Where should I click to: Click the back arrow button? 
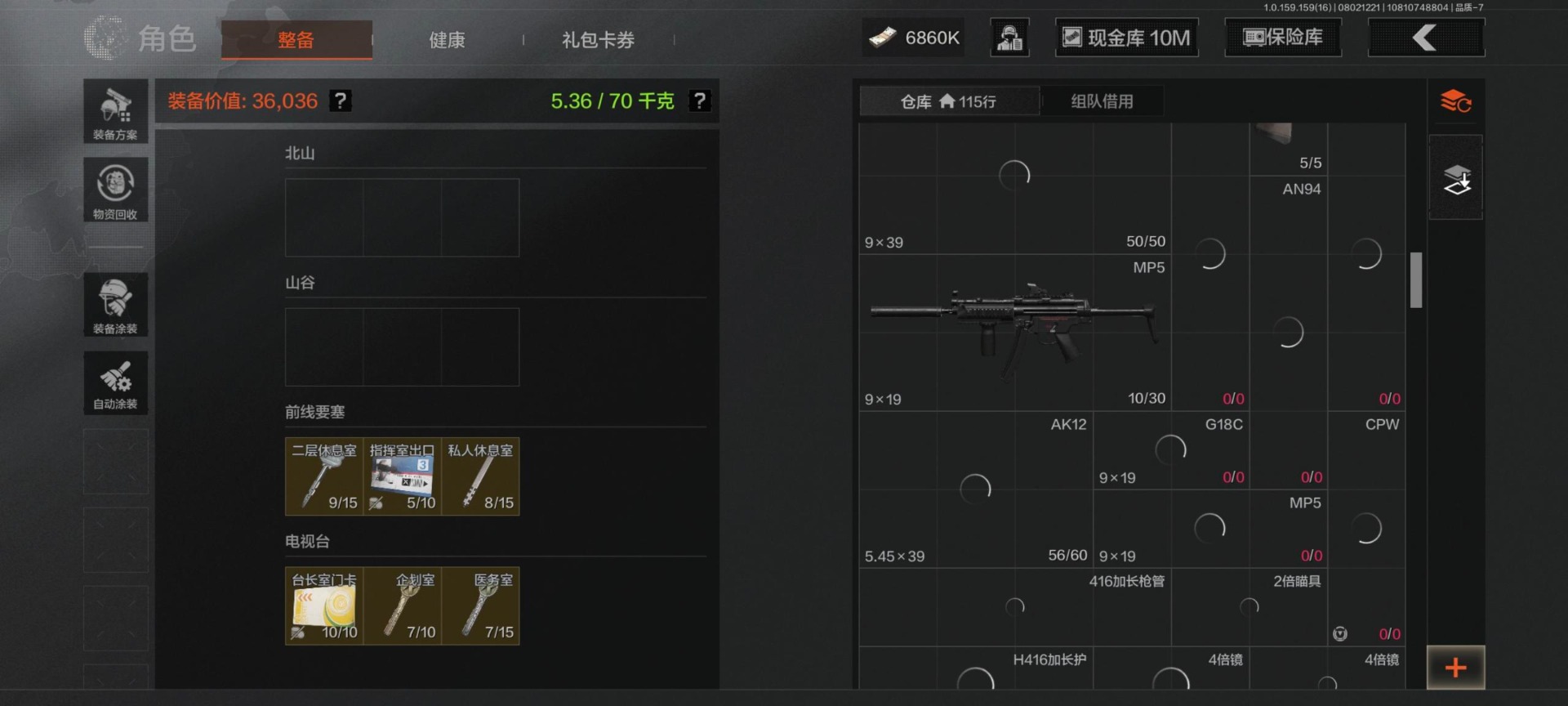[1426, 38]
